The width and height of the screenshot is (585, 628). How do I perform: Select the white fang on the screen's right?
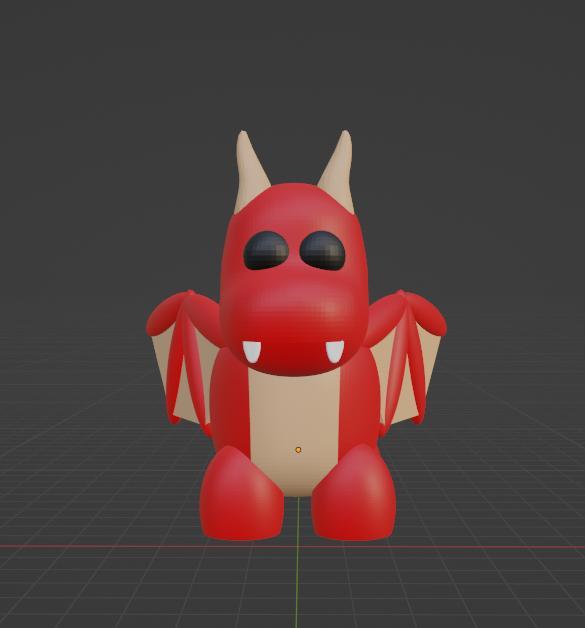point(335,351)
